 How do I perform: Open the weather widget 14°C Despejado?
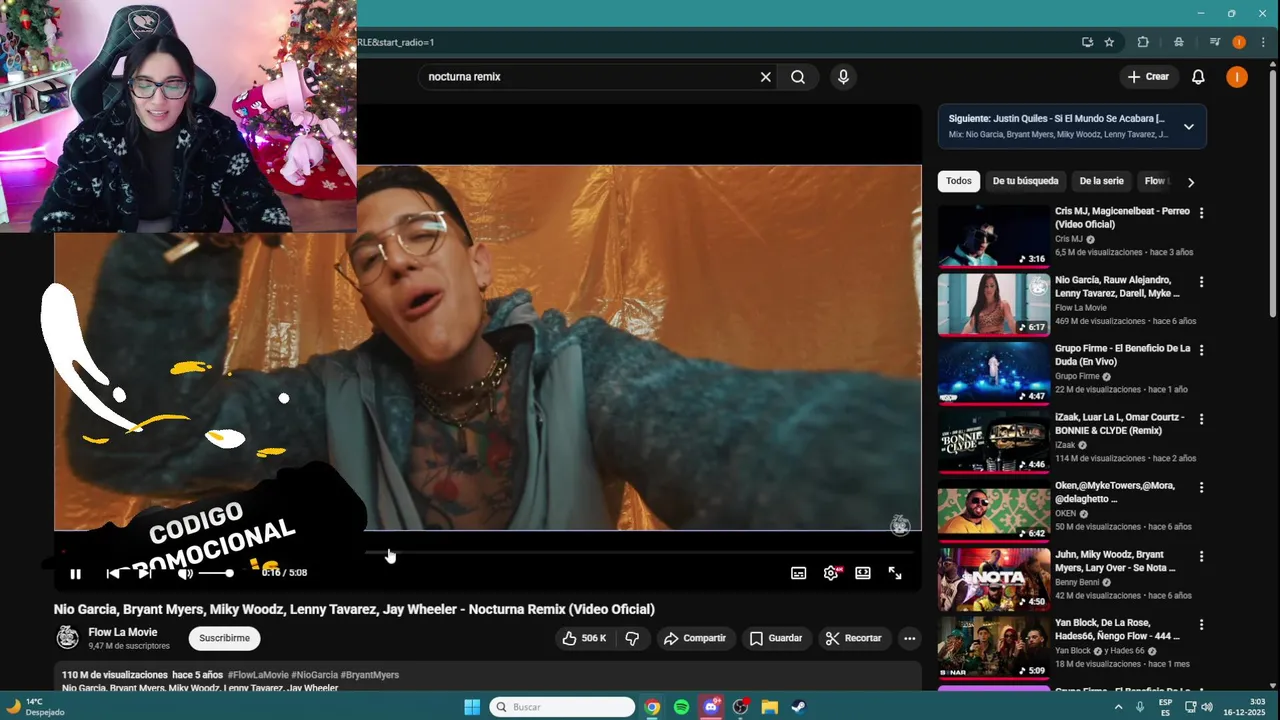tap(36, 707)
